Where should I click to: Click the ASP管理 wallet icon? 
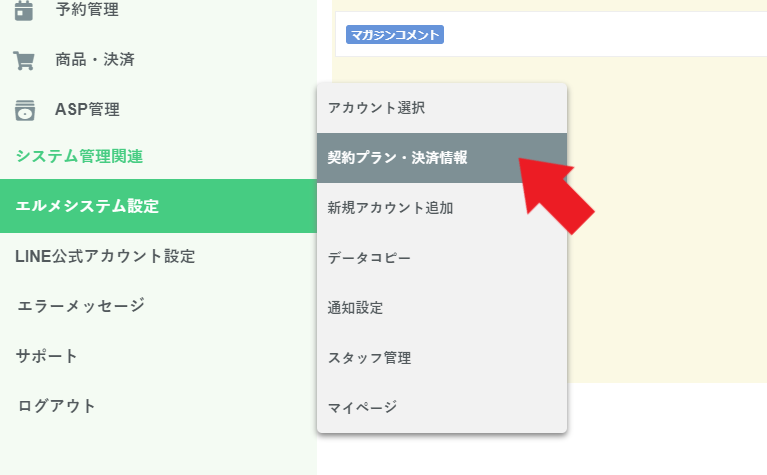pos(24,110)
